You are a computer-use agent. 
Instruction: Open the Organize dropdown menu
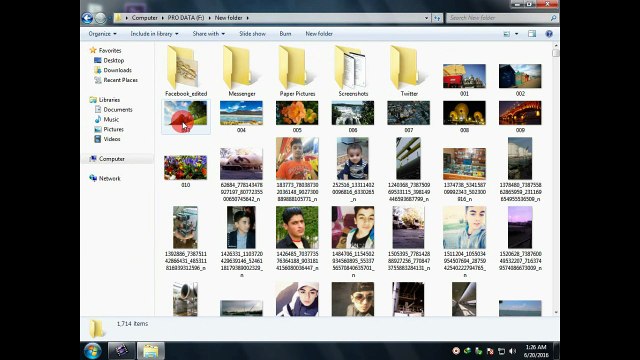pyautogui.click(x=102, y=34)
